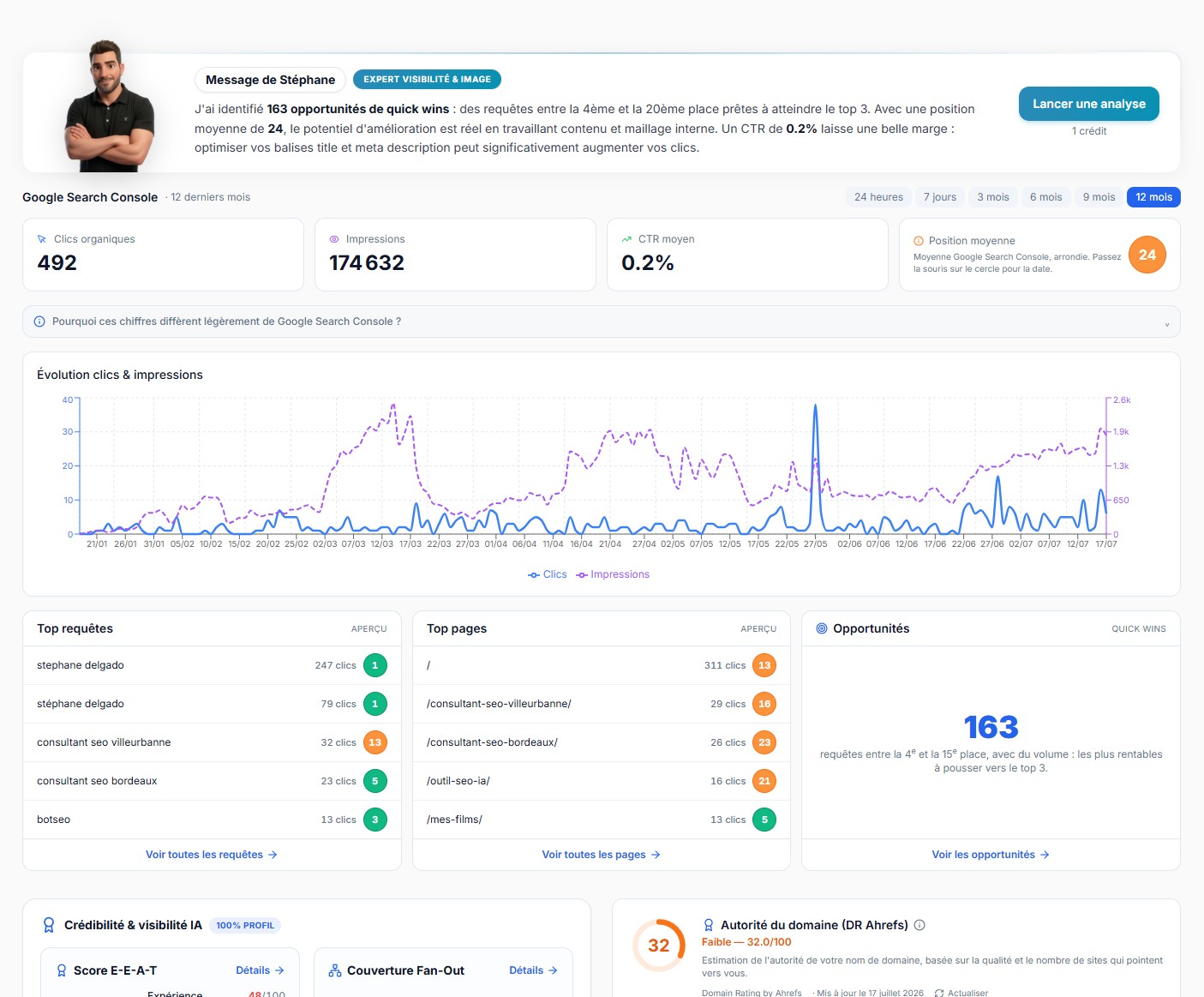The image size is (1204, 997).
Task: Click the Message de Stéphane label
Action: click(270, 80)
